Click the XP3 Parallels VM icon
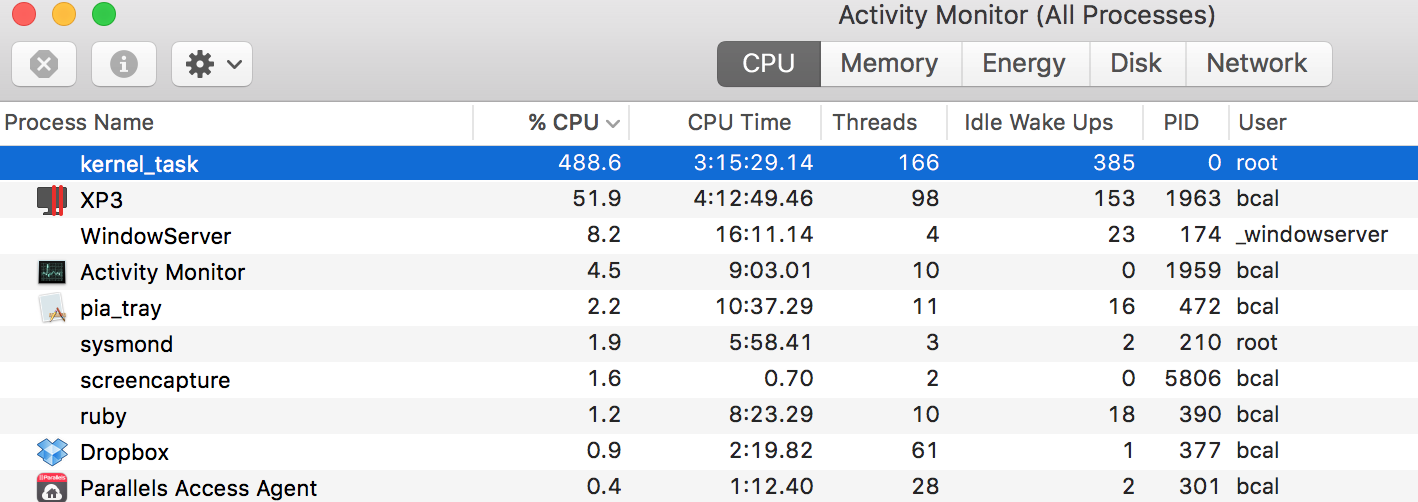The height and width of the screenshot is (502, 1418). pos(51,200)
